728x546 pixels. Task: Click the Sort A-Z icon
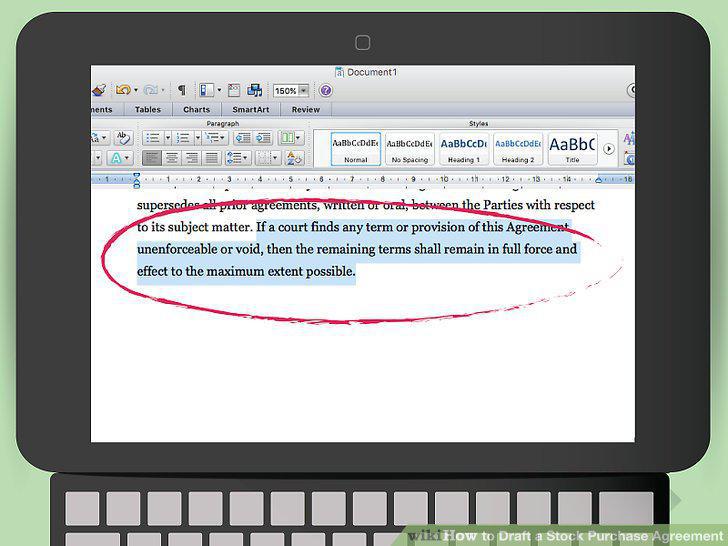[294, 158]
